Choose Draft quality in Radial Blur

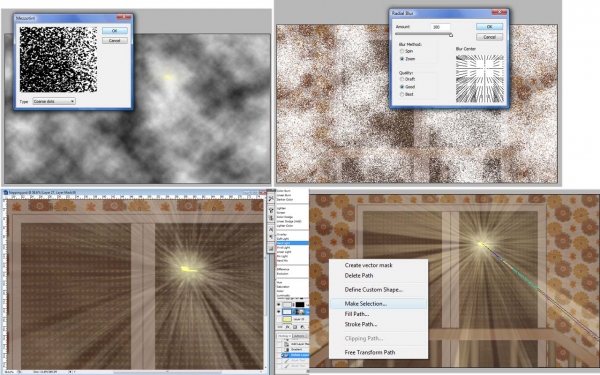(402, 79)
